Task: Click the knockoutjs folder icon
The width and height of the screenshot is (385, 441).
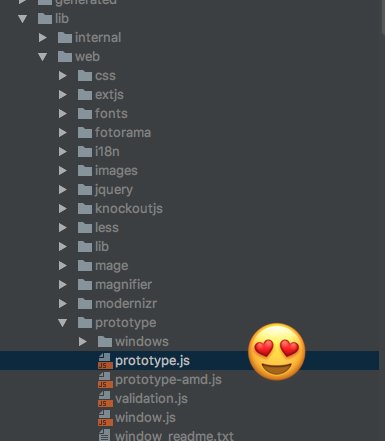Action: click(85, 208)
